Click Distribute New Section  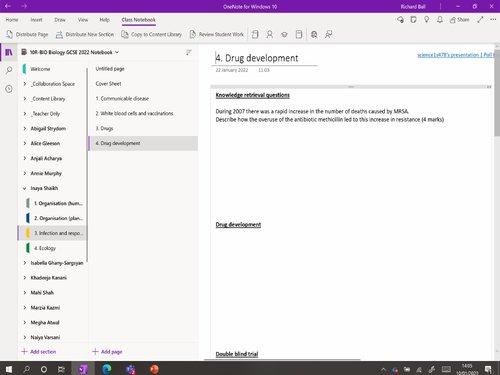click(x=85, y=34)
